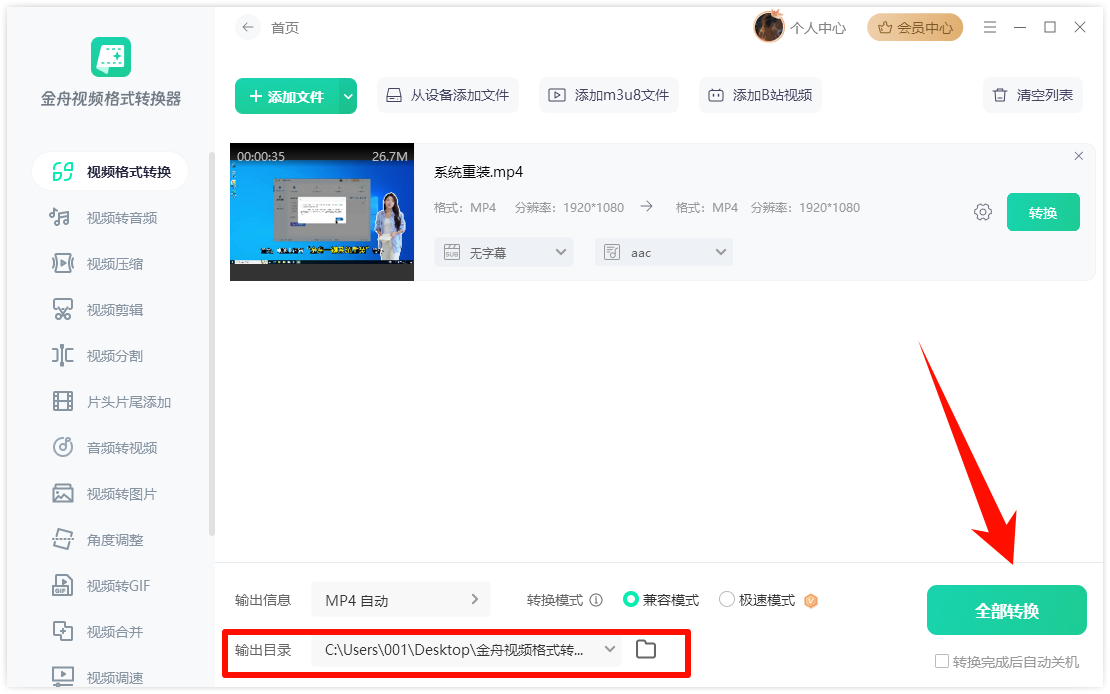The image size is (1110, 694).
Task: Start converting all files with 全部转换
Action: 1006,609
